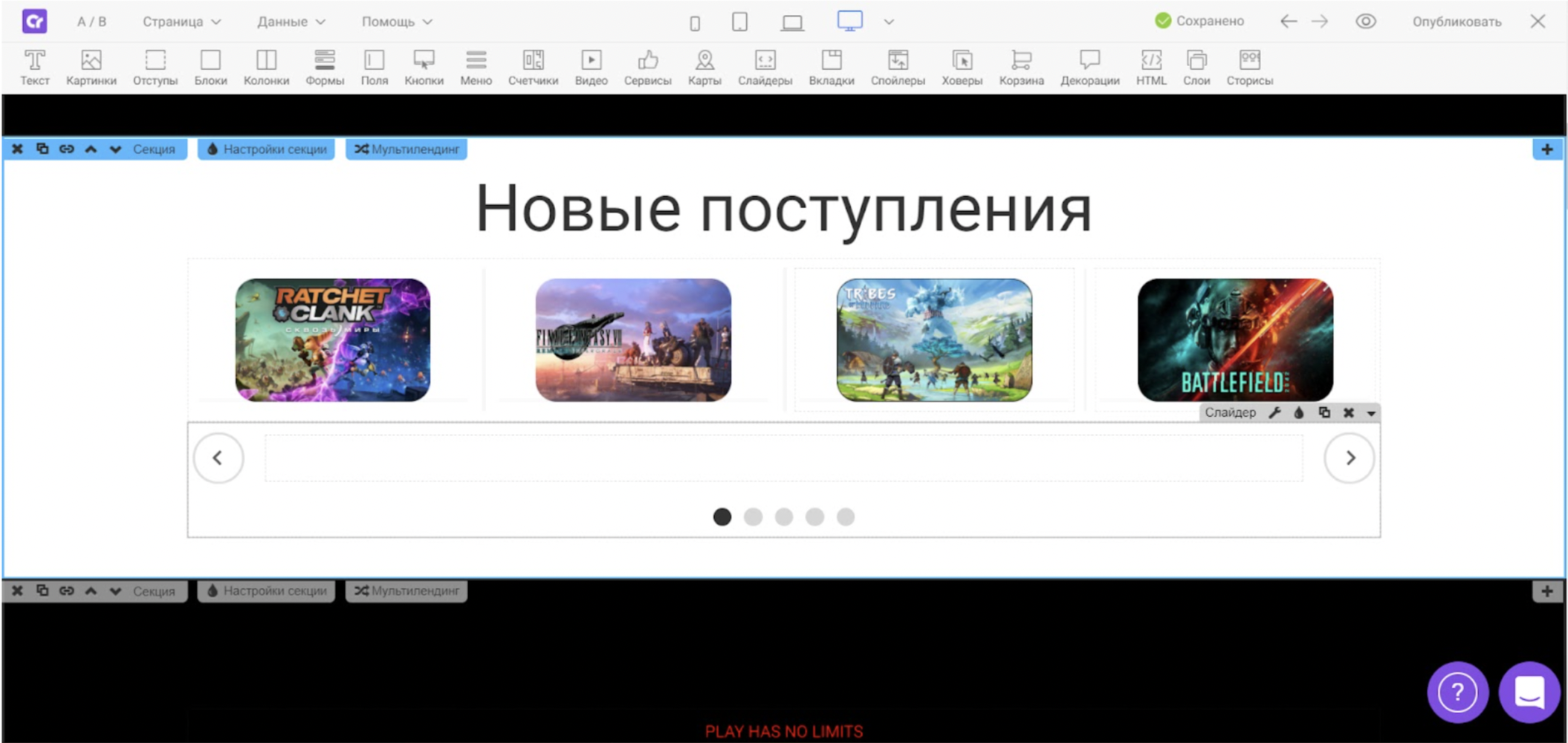Image resolution: width=1568 pixels, height=743 pixels.
Task: Expand device preview options chevron
Action: [x=889, y=22]
